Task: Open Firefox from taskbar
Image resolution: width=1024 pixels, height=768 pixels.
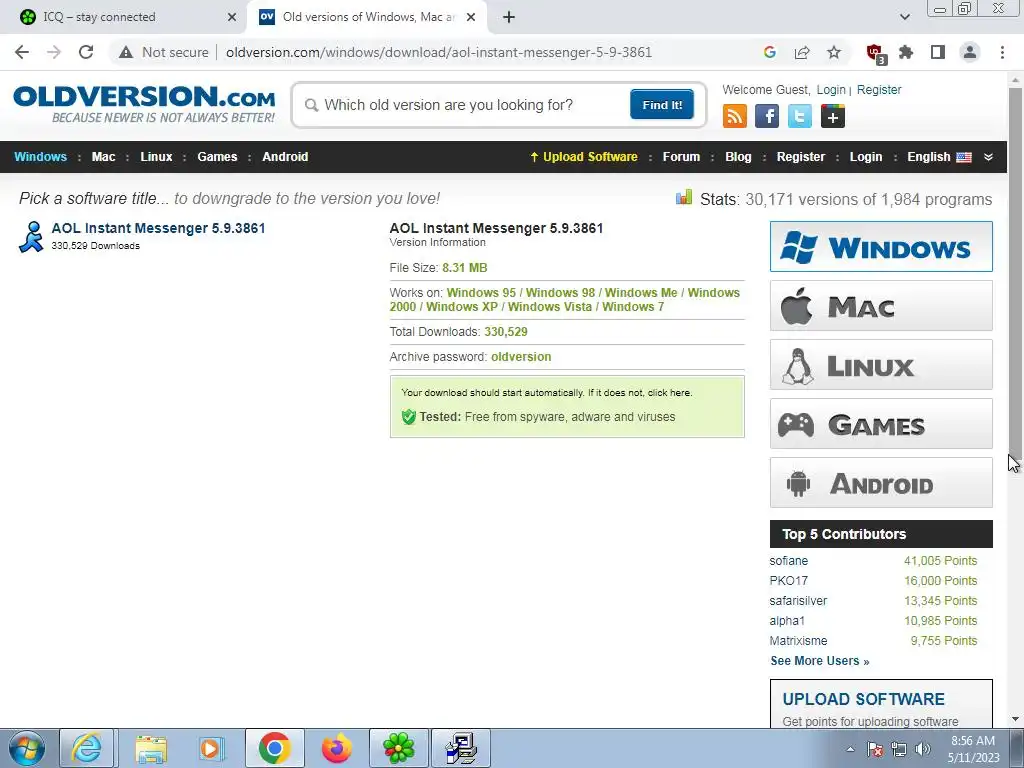Action: pyautogui.click(x=336, y=748)
